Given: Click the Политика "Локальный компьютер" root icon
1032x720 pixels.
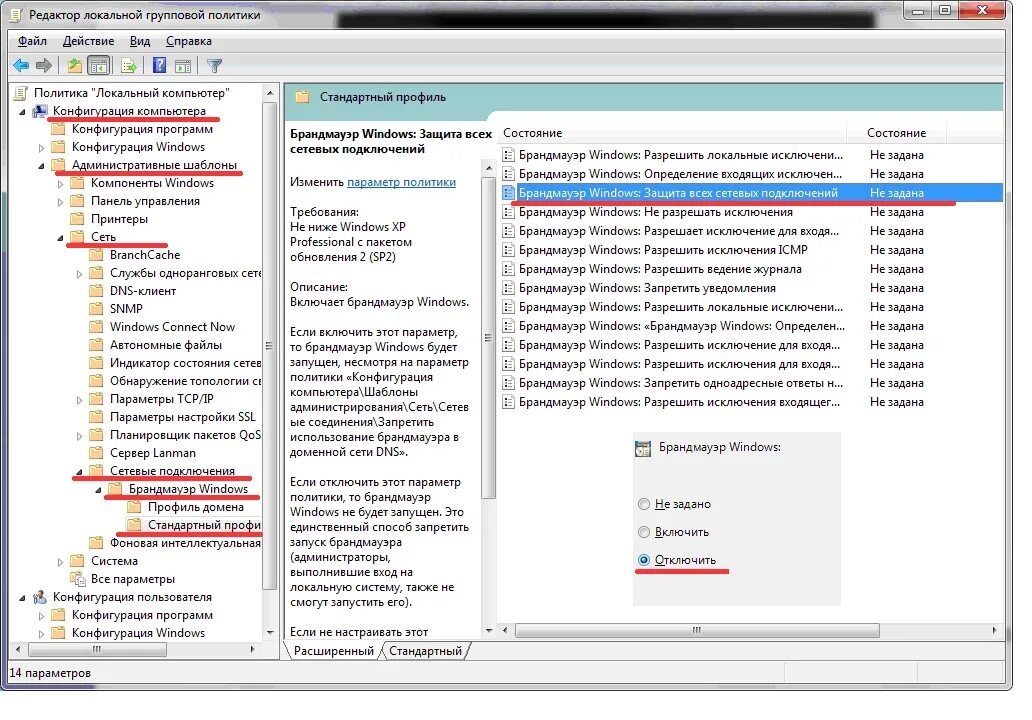Looking at the screenshot, I should coord(21,93).
